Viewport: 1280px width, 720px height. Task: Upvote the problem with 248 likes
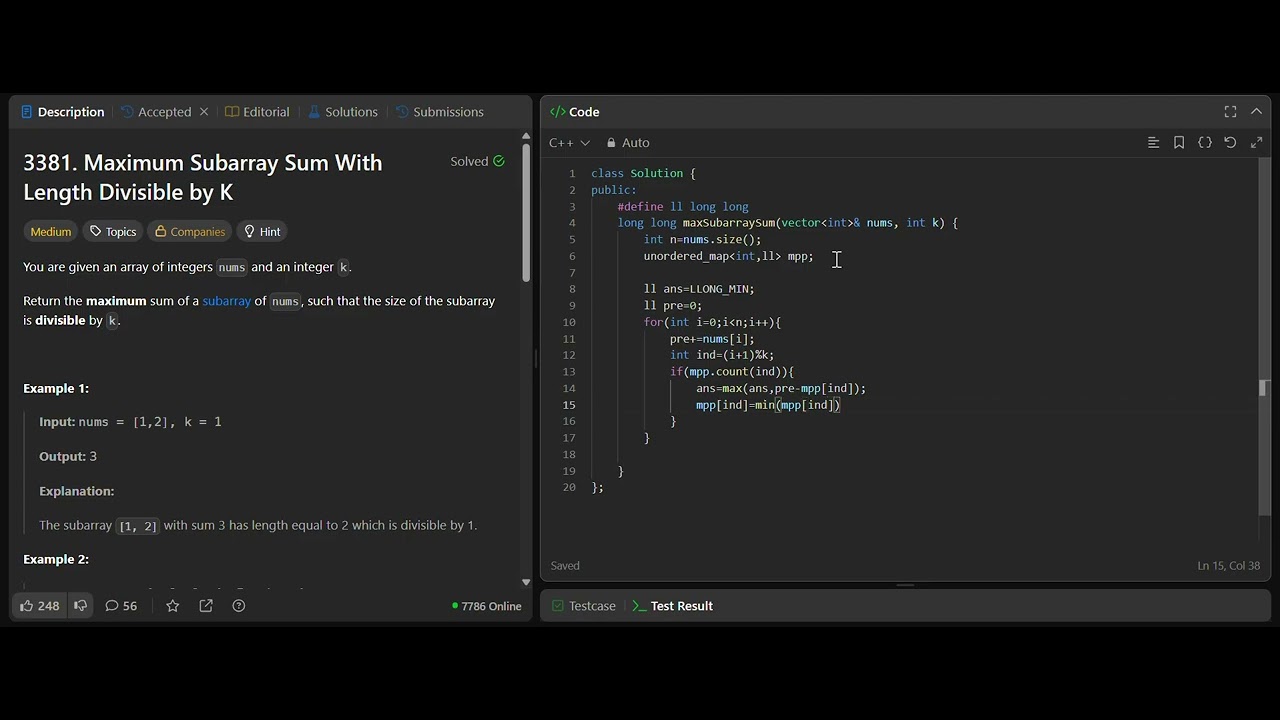click(39, 606)
